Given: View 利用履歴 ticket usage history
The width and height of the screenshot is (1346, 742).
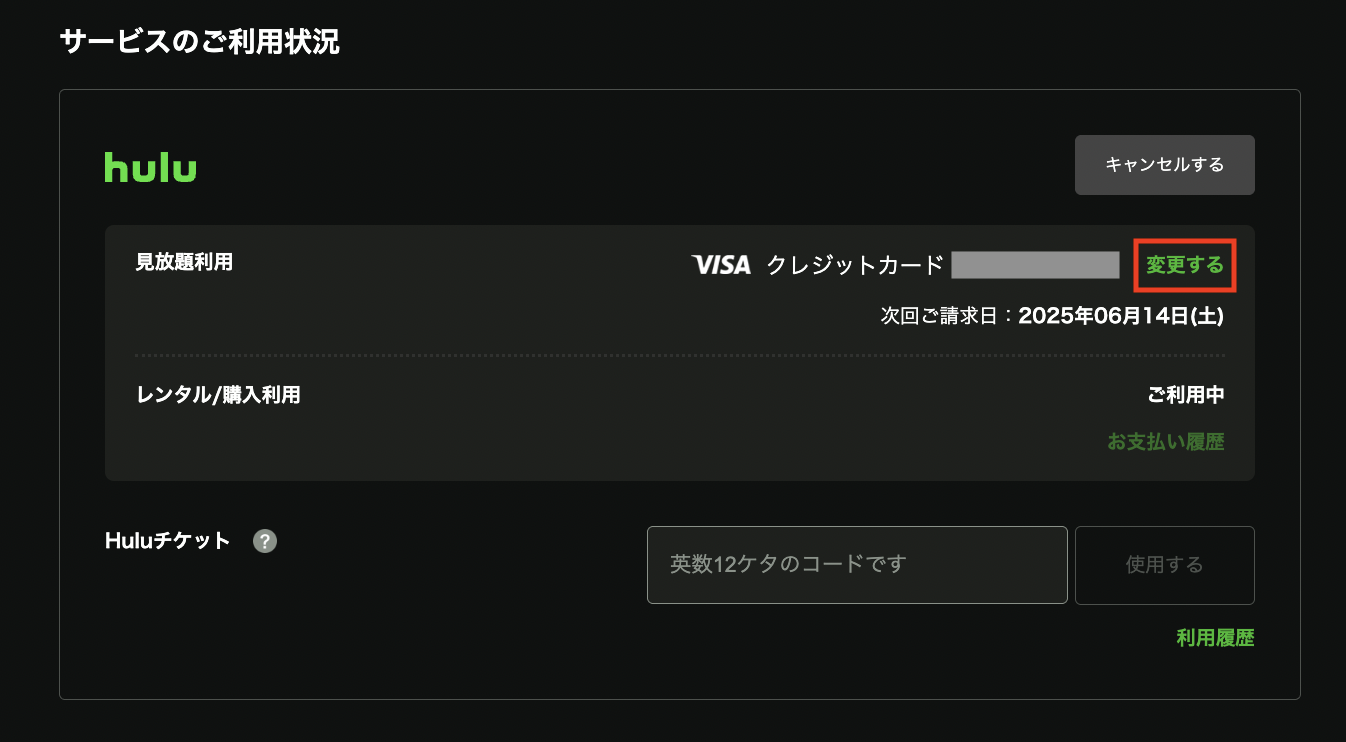Looking at the screenshot, I should click(1216, 637).
